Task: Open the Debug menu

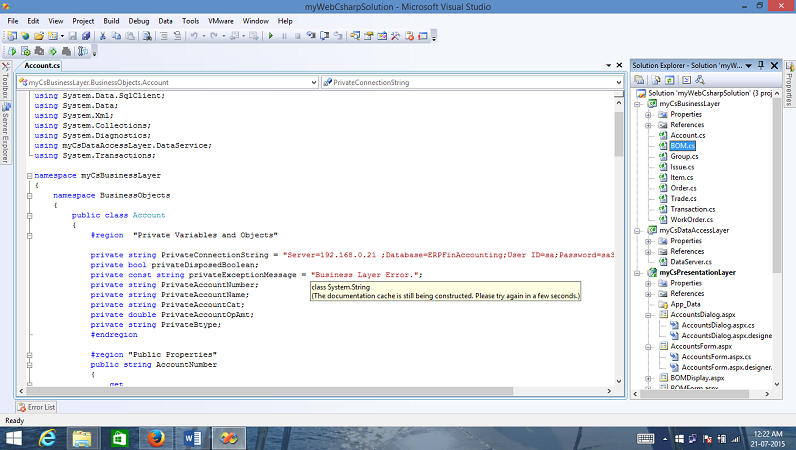Action: (138, 20)
